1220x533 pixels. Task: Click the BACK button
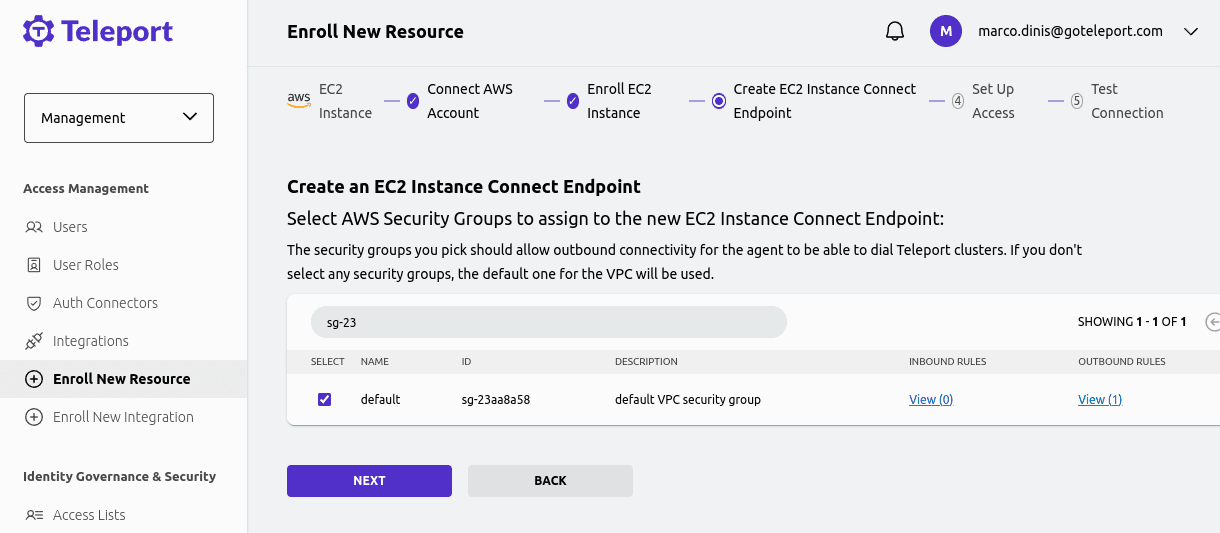[550, 481]
